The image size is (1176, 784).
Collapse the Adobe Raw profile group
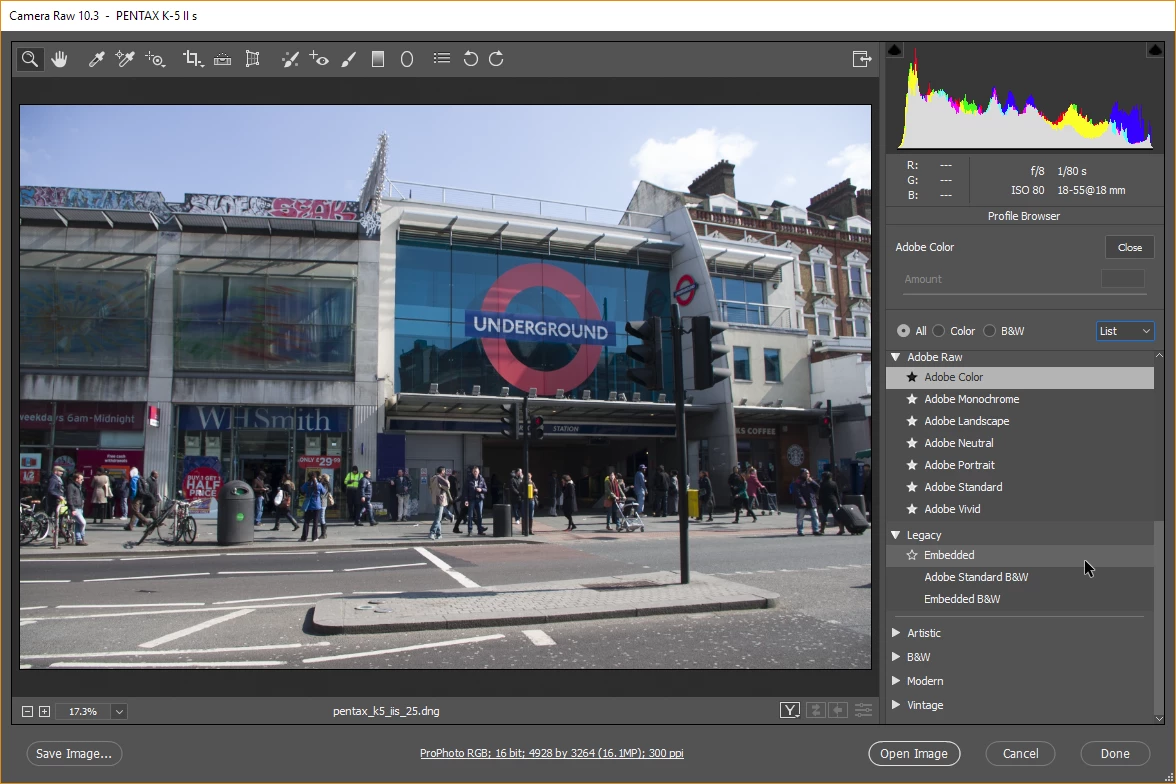click(x=896, y=357)
